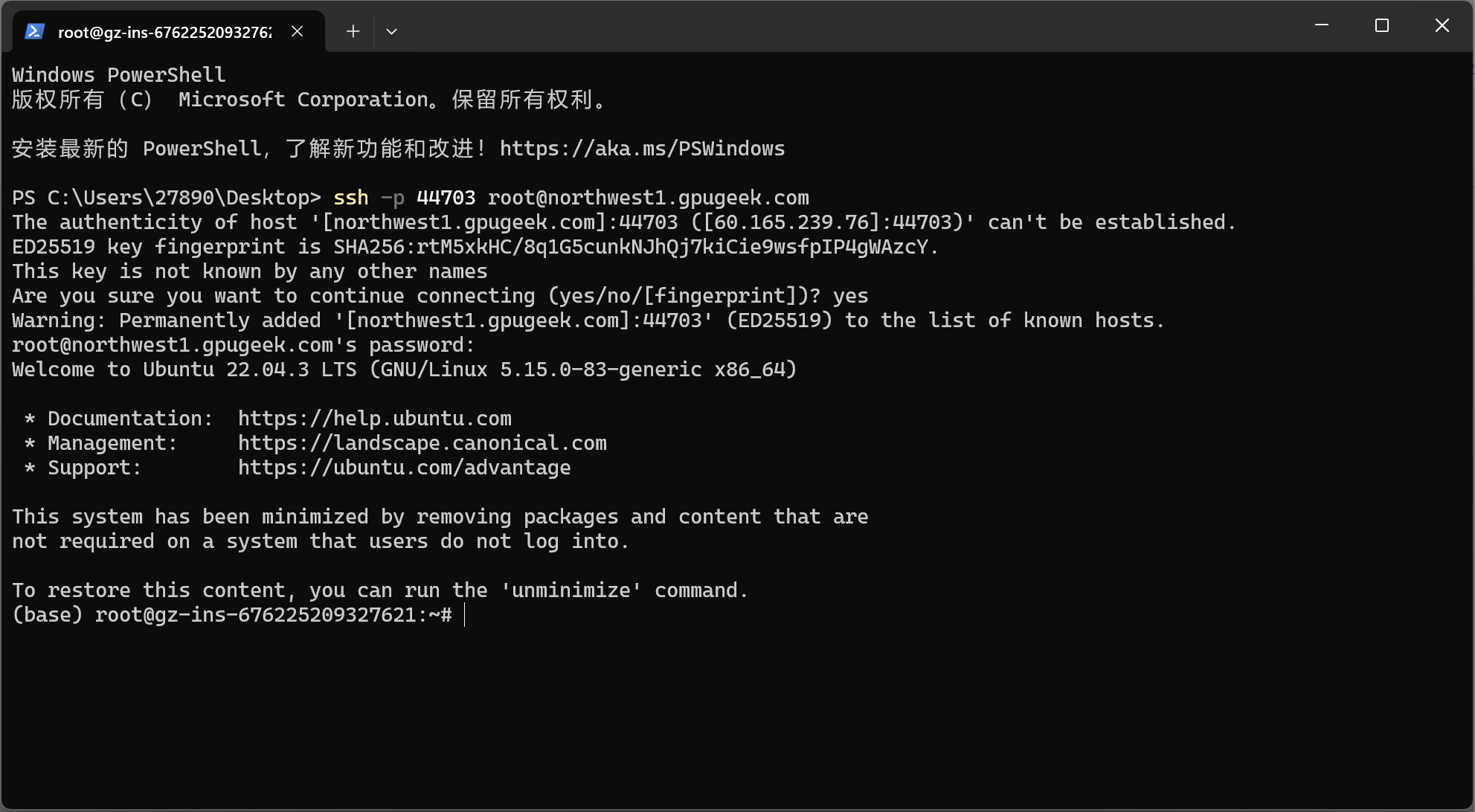Close the Windows Terminal window
The image size is (1475, 812).
point(1442,25)
